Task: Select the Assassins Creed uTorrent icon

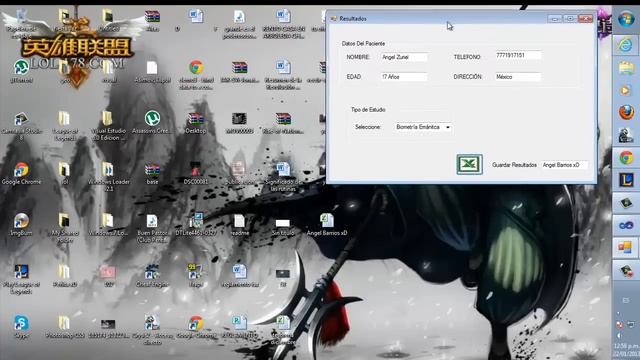Action: pyautogui.click(x=152, y=122)
